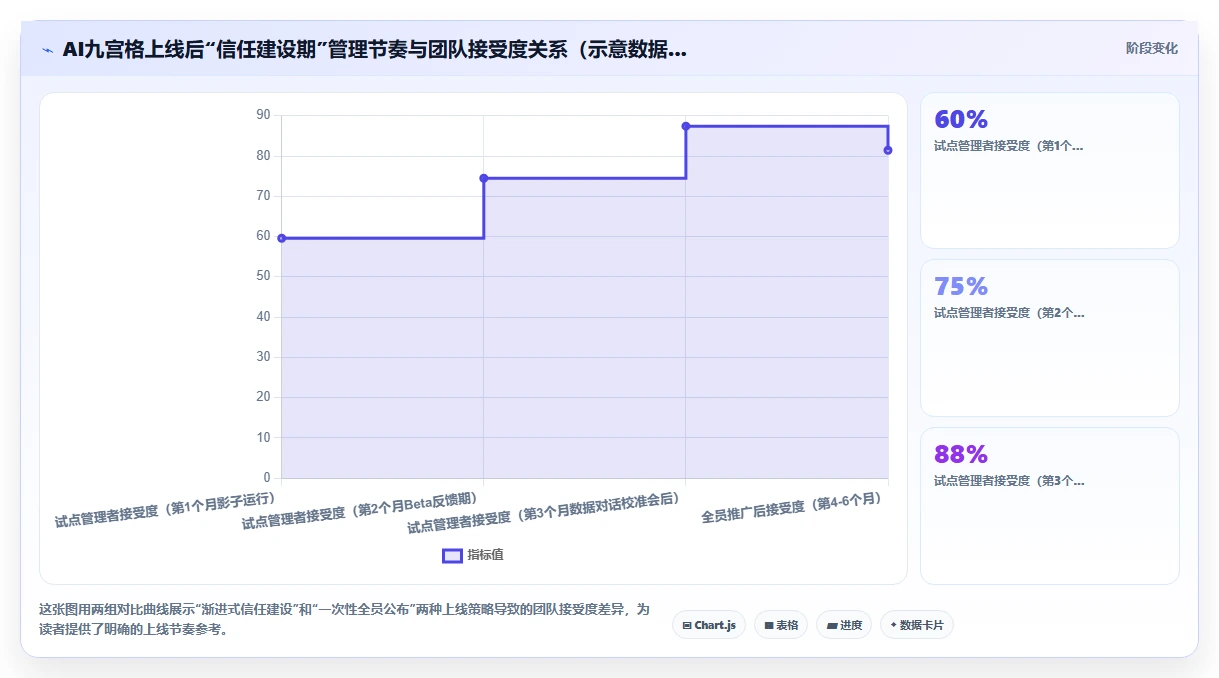Open the 60% metric card

tap(1050, 170)
